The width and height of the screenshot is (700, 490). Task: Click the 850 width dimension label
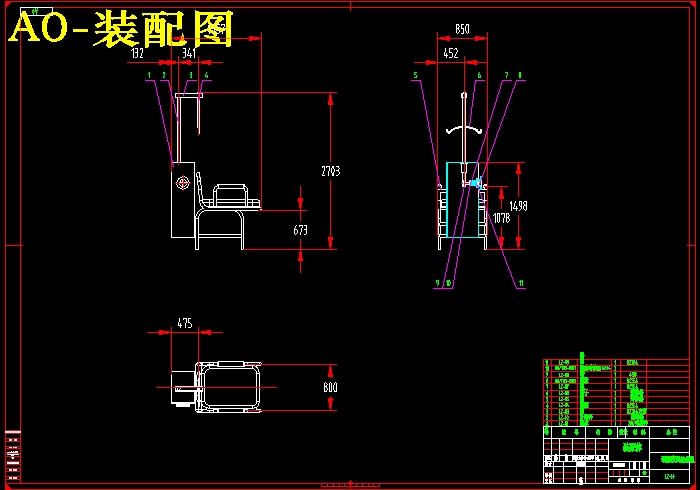click(x=462, y=30)
